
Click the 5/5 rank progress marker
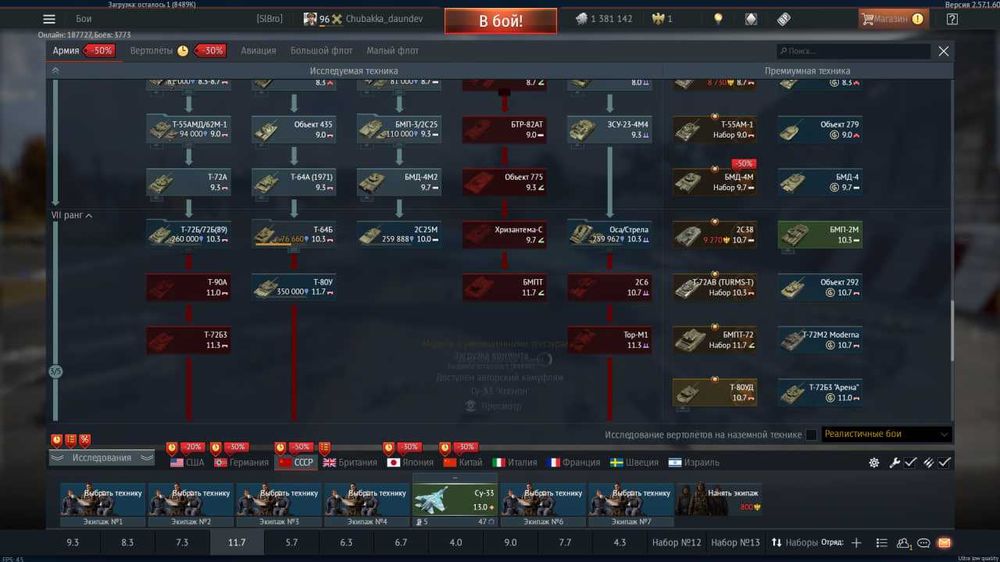tap(55, 371)
